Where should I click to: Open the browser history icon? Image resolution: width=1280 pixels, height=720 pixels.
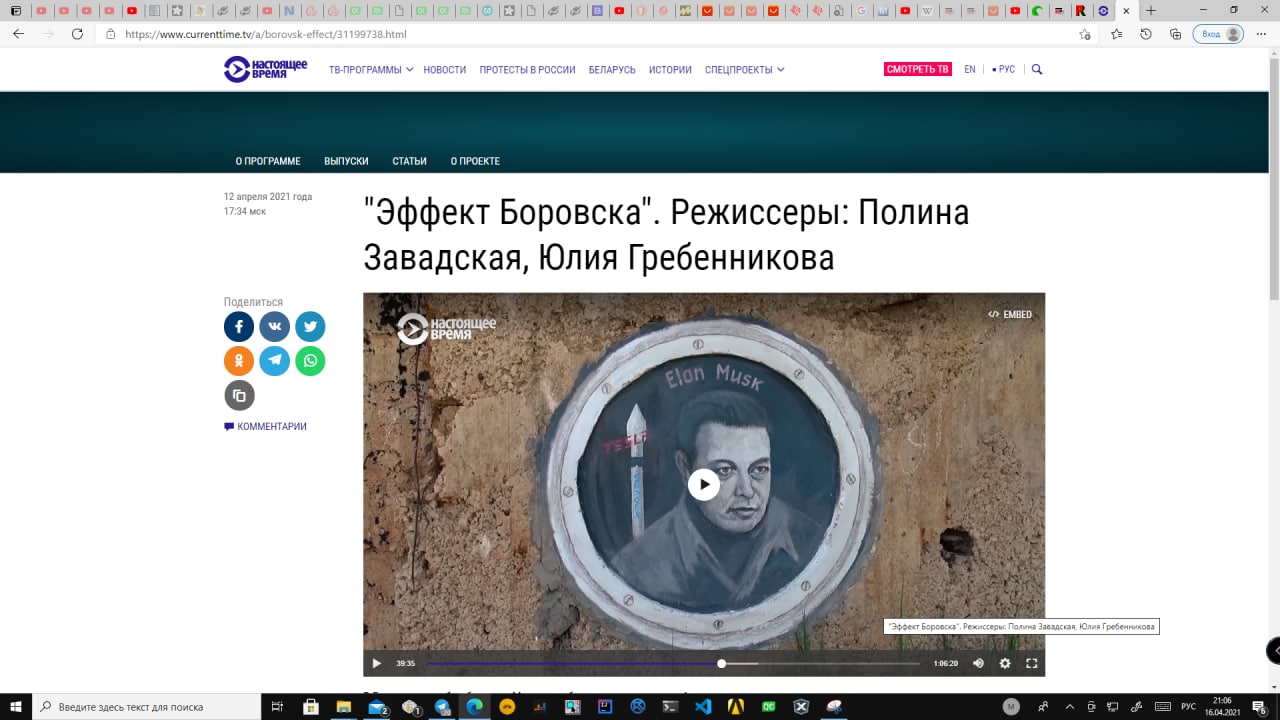pos(1146,34)
